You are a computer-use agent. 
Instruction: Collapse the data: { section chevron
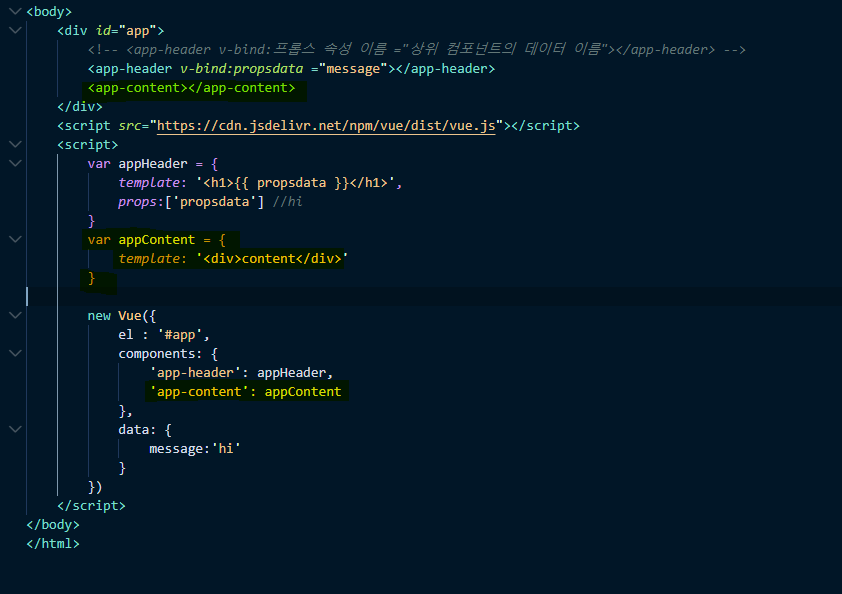(x=15, y=429)
